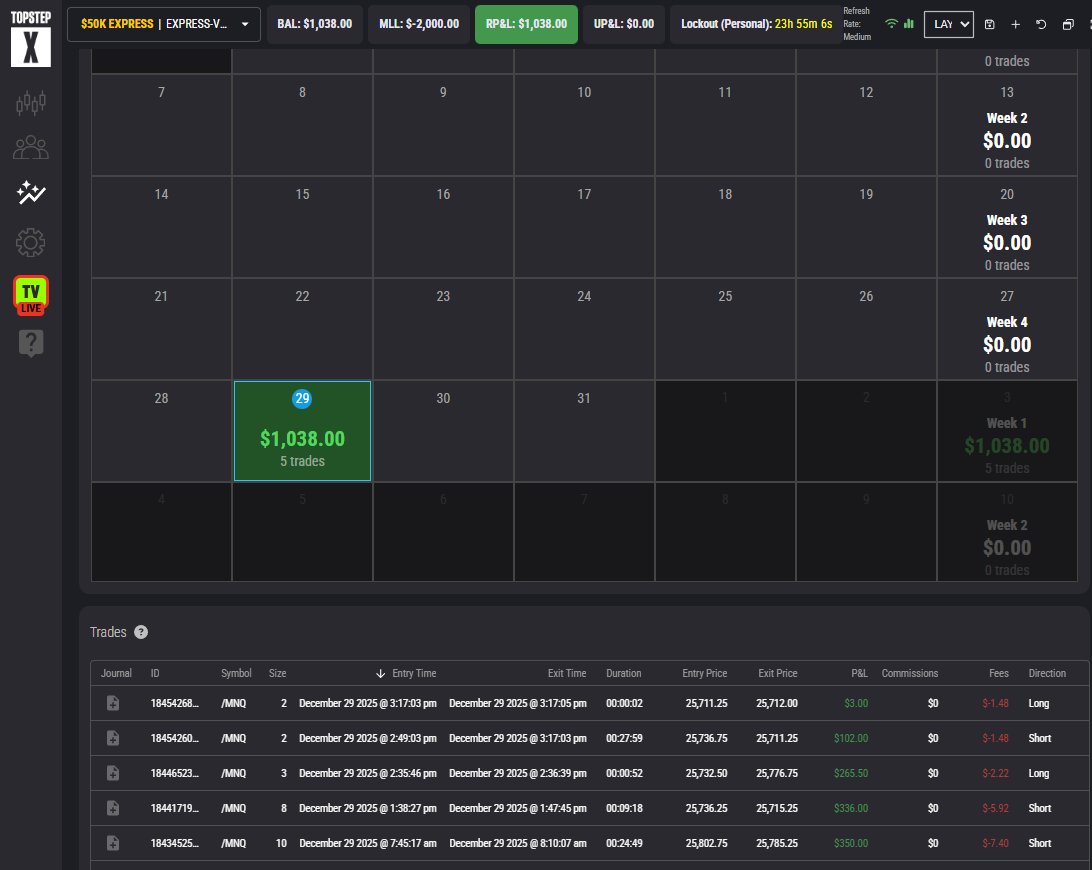Click the 25,776.75 exit price cell
The image size is (1092, 870).
pyautogui.click(x=777, y=773)
